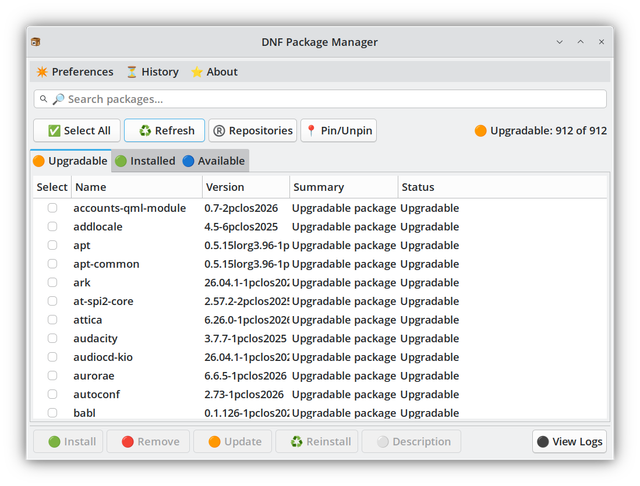Click the red pushpin Pin/Unpin icon
This screenshot has width=640, height=486.
(311, 131)
